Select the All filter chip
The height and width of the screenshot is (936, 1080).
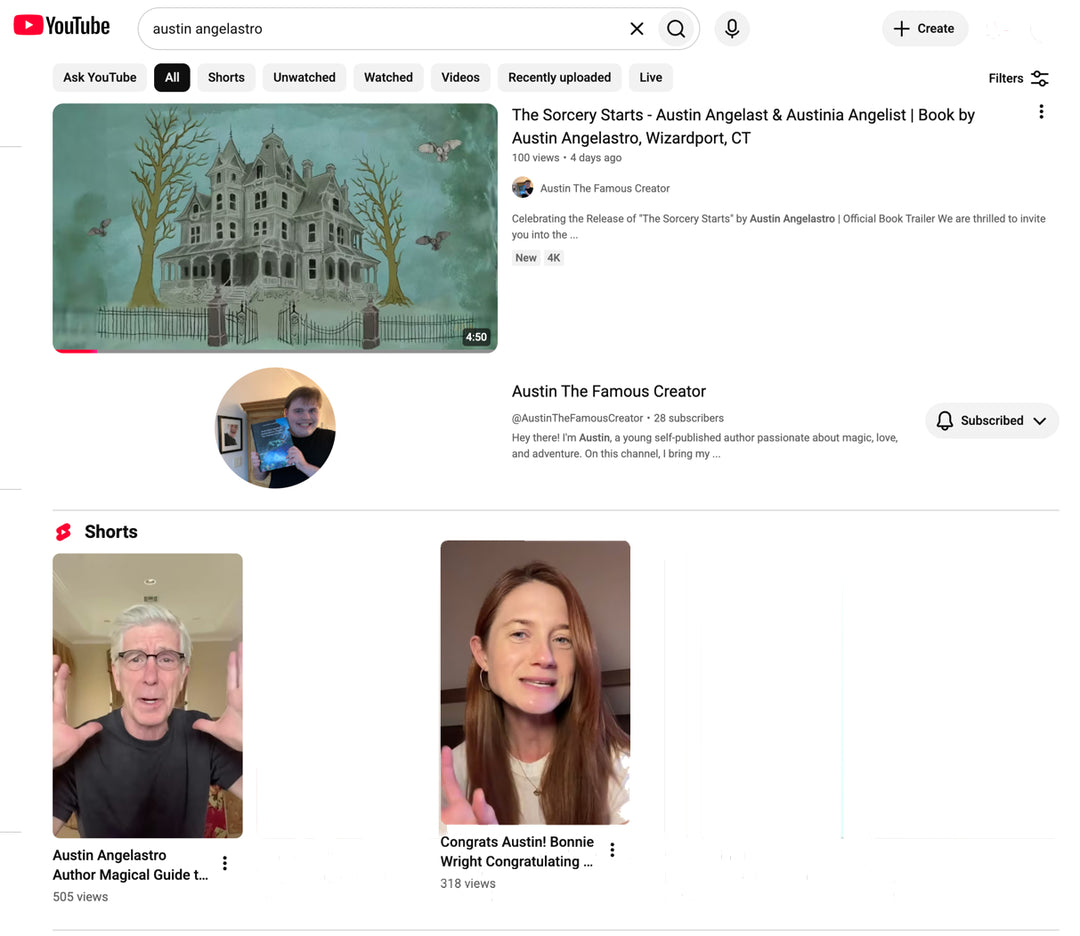pos(172,78)
